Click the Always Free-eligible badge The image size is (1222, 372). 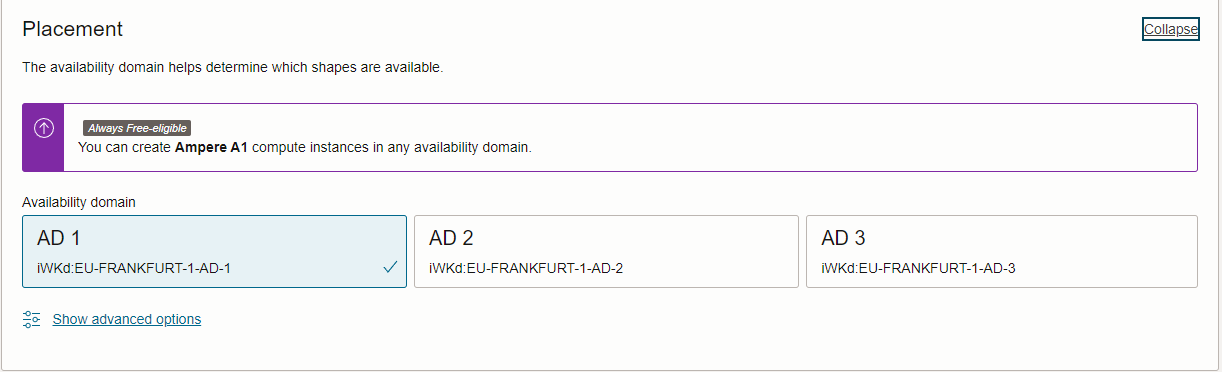[136, 128]
